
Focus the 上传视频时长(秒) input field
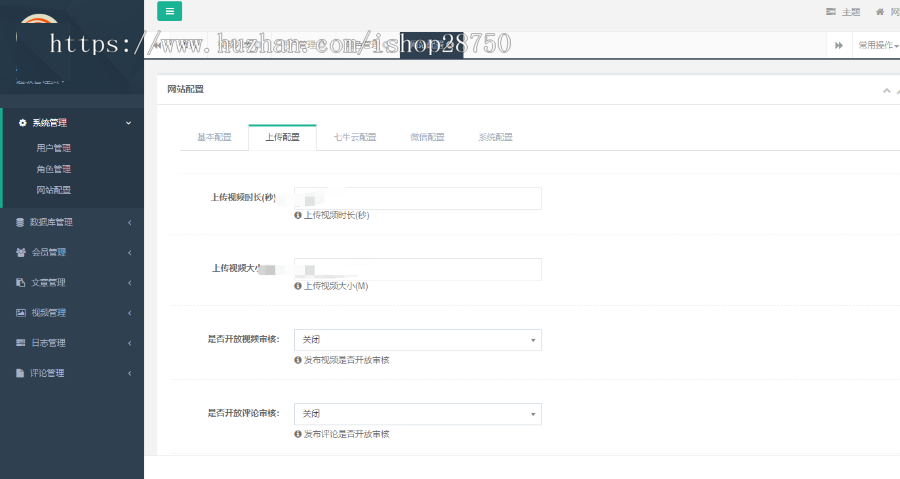[x=418, y=198]
